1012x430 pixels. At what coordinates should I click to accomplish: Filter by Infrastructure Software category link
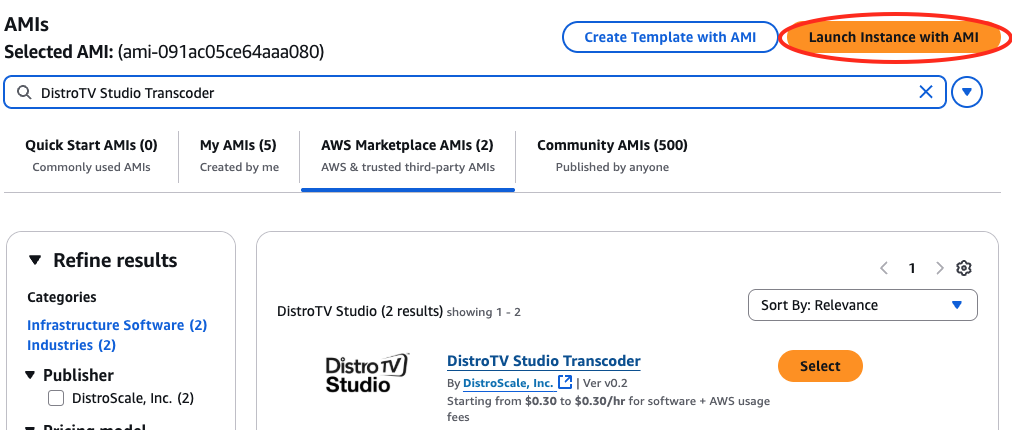(106, 325)
